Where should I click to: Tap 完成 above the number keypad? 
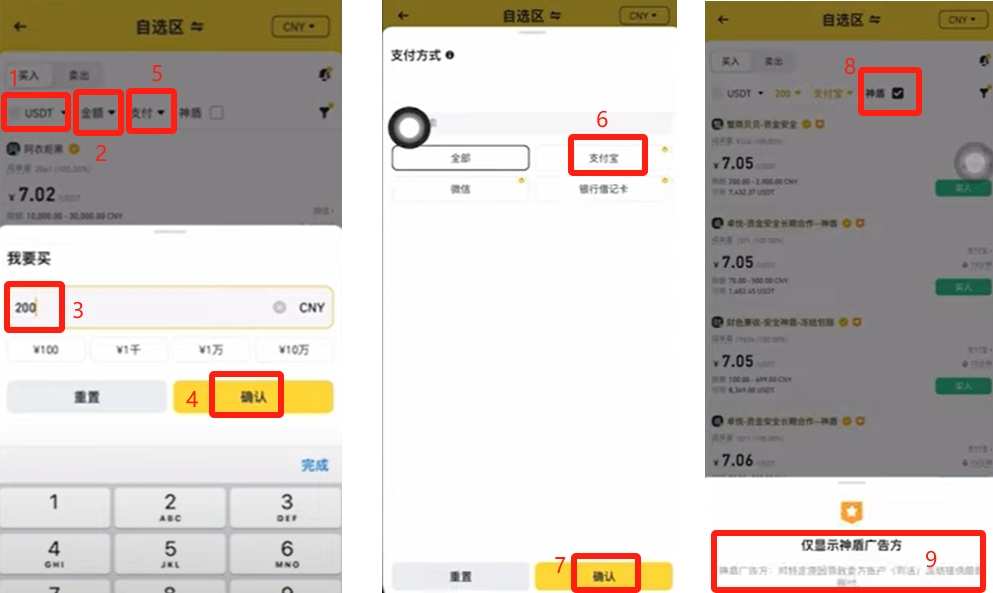coord(315,465)
